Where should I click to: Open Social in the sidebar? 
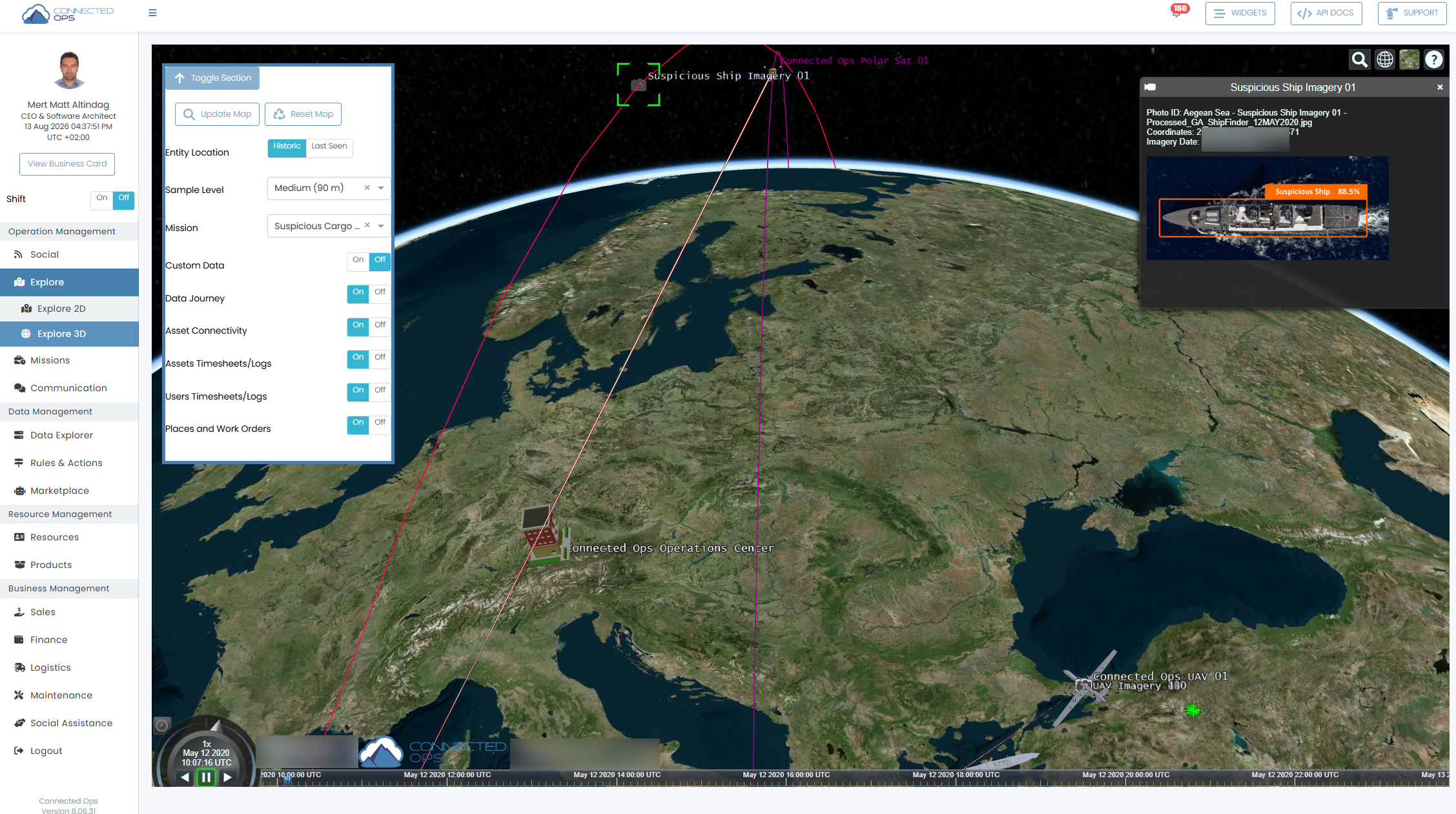pos(69,254)
